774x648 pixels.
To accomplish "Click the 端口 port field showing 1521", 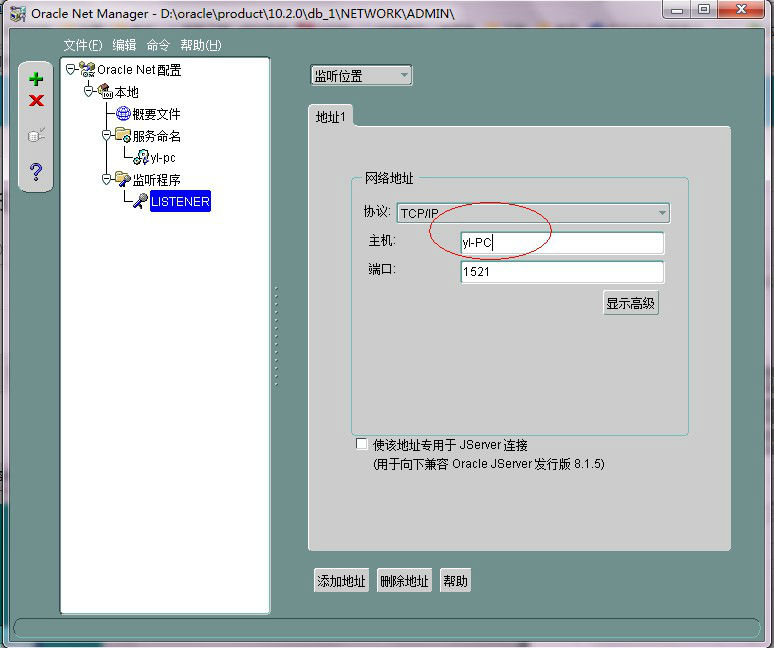I will [x=562, y=272].
